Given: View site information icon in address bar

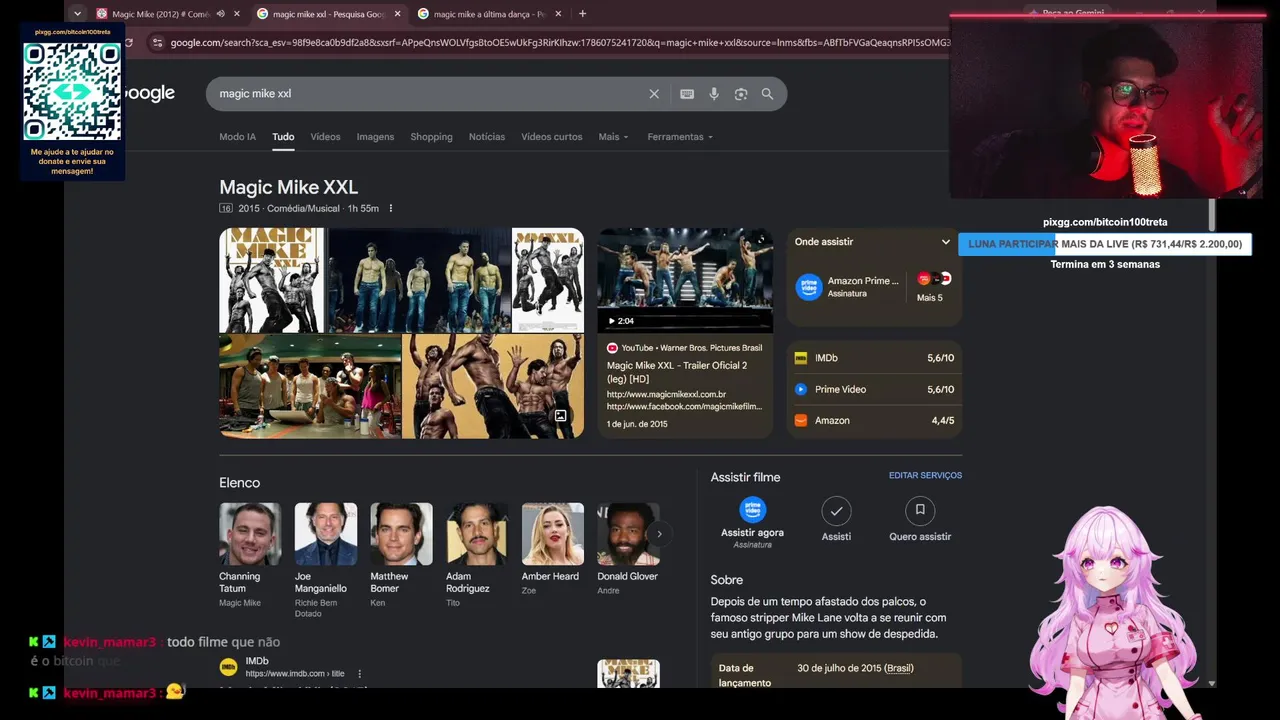Looking at the screenshot, I should 157,43.
